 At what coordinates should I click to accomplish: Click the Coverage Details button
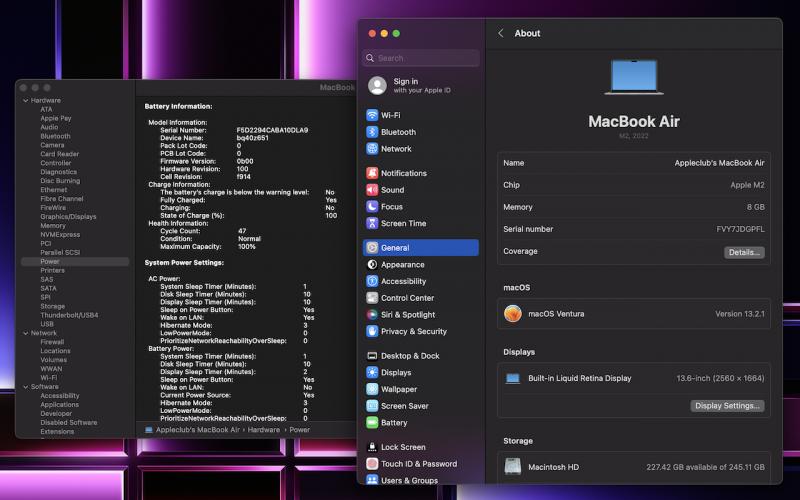744,252
